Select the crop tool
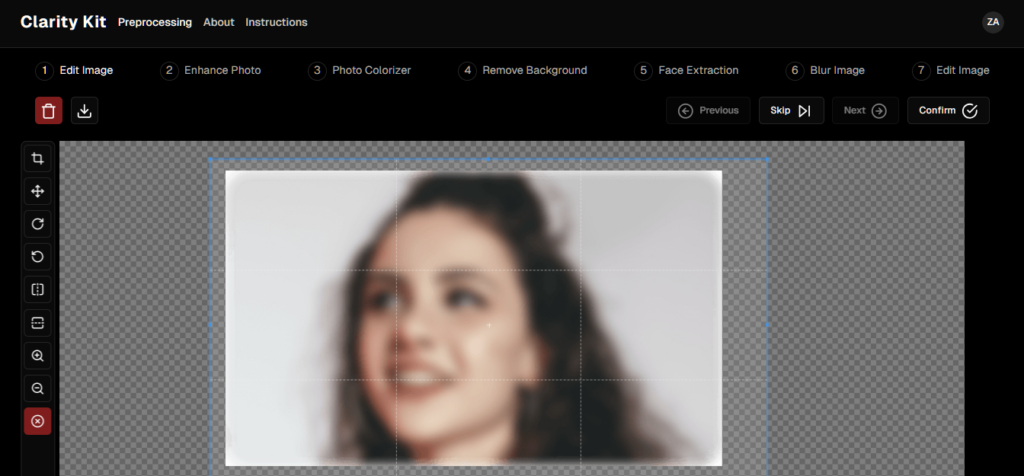This screenshot has width=1024, height=476. [38, 158]
